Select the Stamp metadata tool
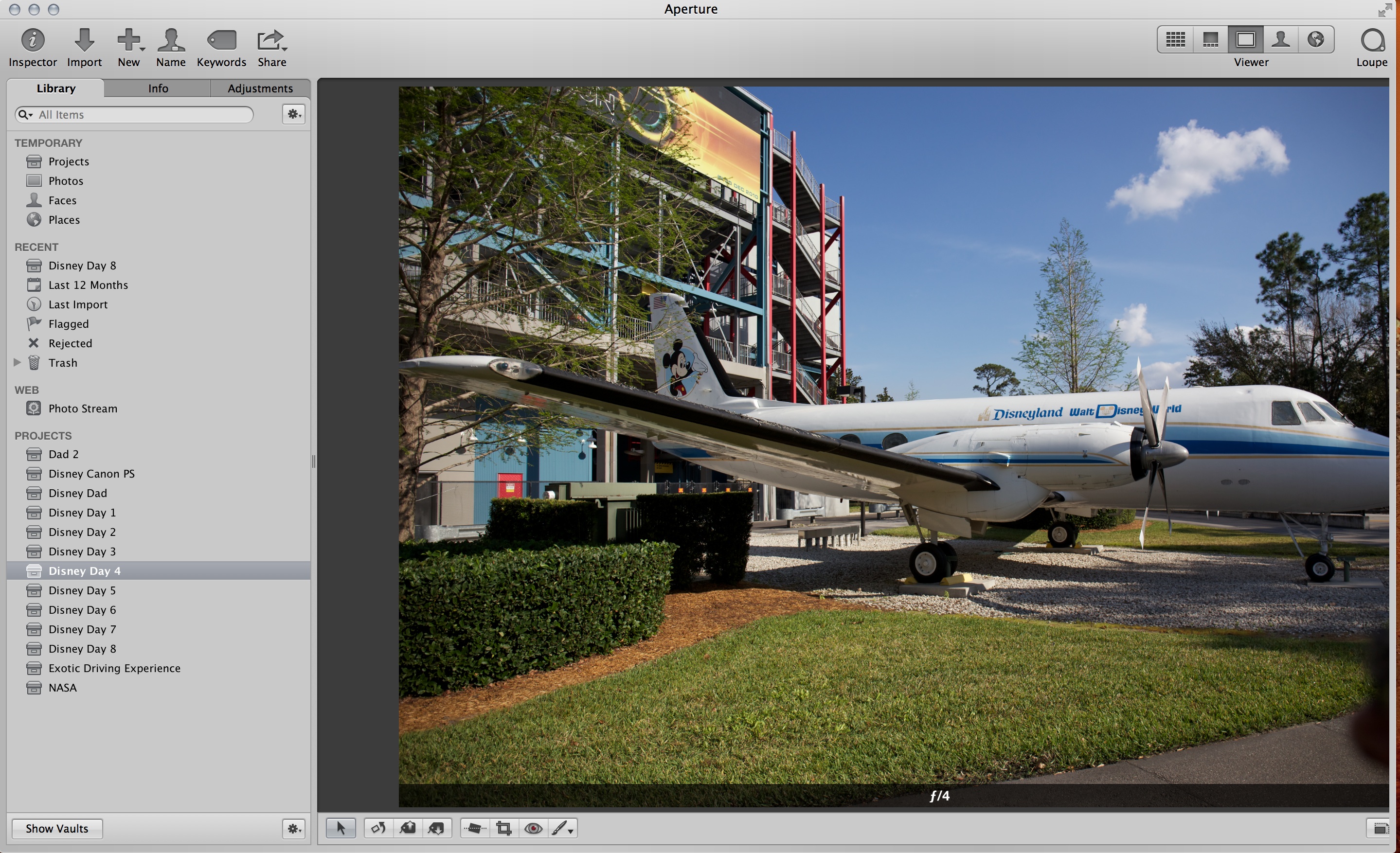The image size is (1400, 853). click(436, 828)
